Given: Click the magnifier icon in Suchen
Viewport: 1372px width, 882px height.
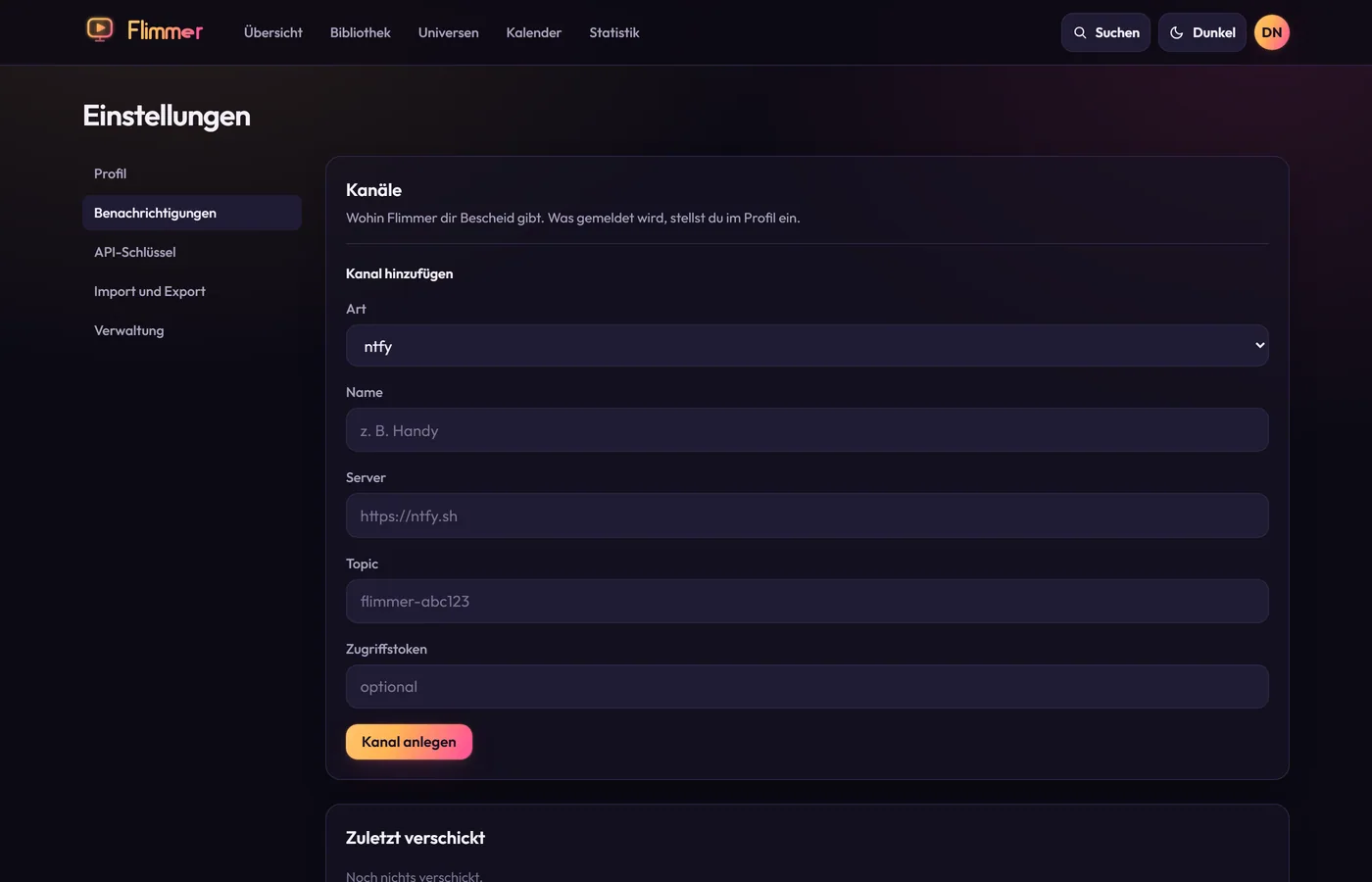Looking at the screenshot, I should pos(1080,32).
